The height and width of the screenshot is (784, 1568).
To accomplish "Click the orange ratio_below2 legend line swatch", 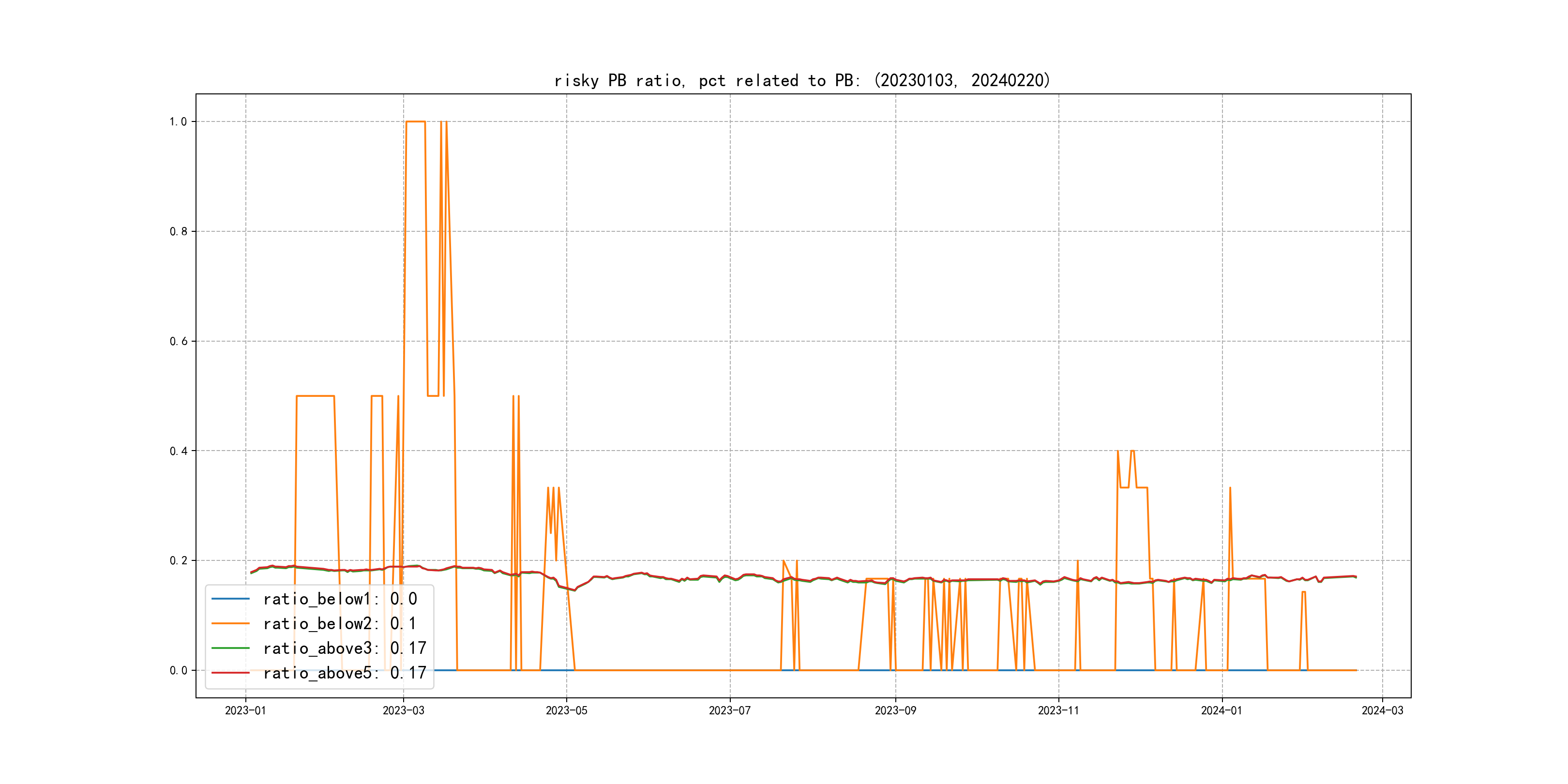I will tap(230, 623).
